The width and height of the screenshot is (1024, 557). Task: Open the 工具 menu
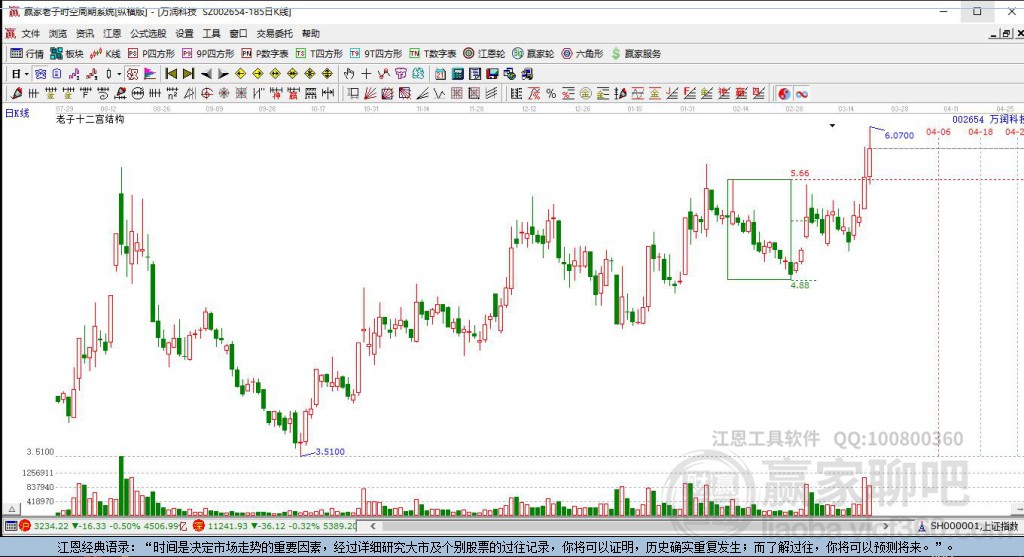[x=211, y=33]
